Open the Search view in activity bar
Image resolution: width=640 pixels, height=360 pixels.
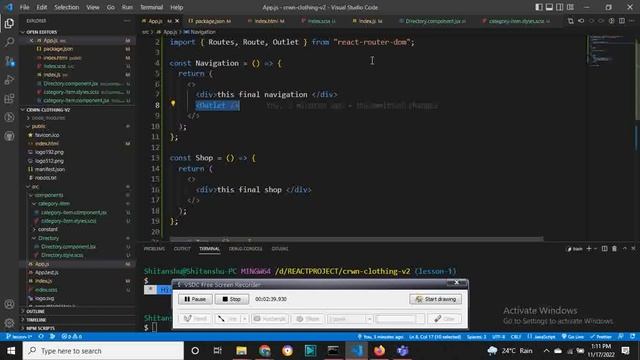[x=9, y=42]
